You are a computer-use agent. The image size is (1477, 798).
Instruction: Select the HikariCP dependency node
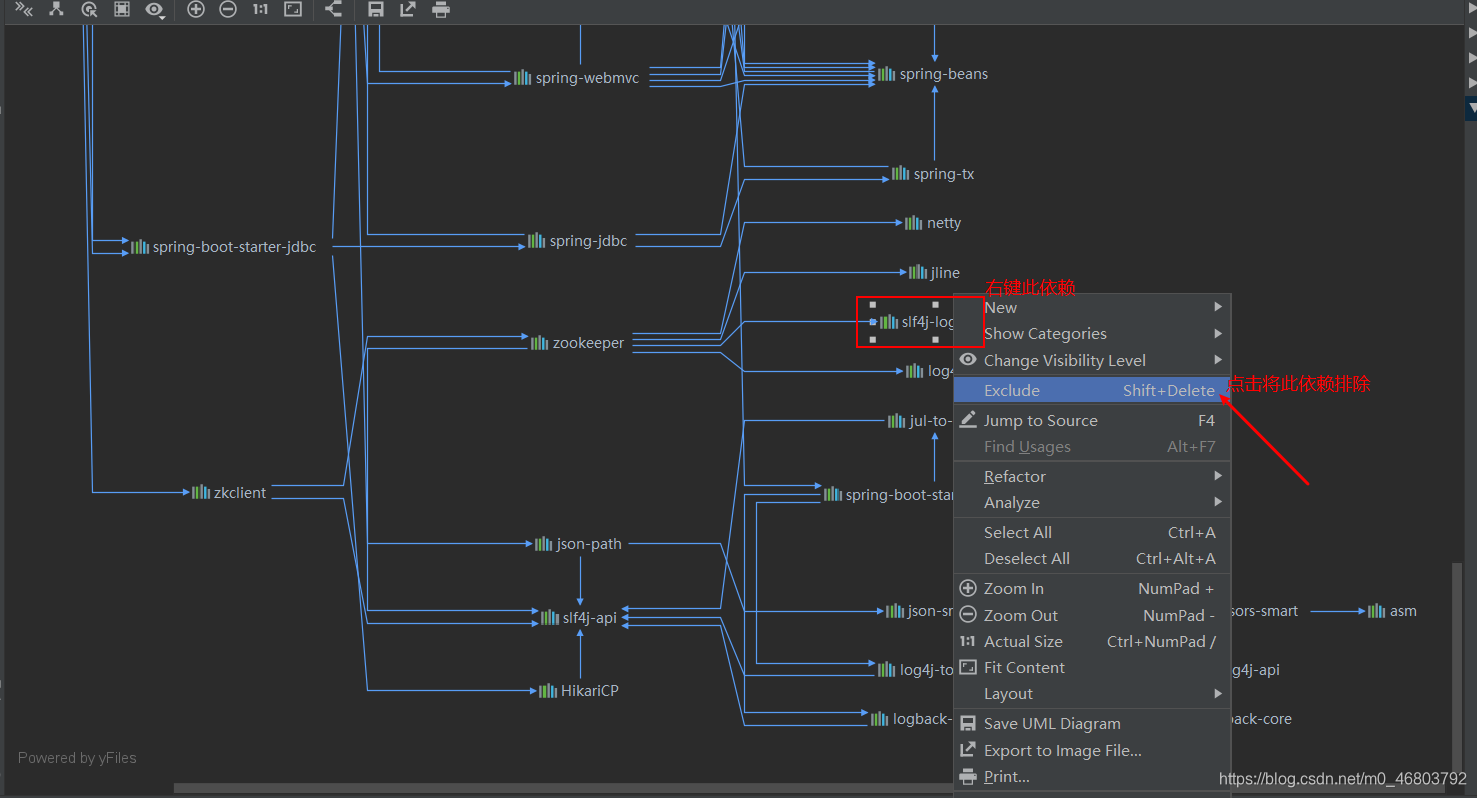pyautogui.click(x=579, y=690)
